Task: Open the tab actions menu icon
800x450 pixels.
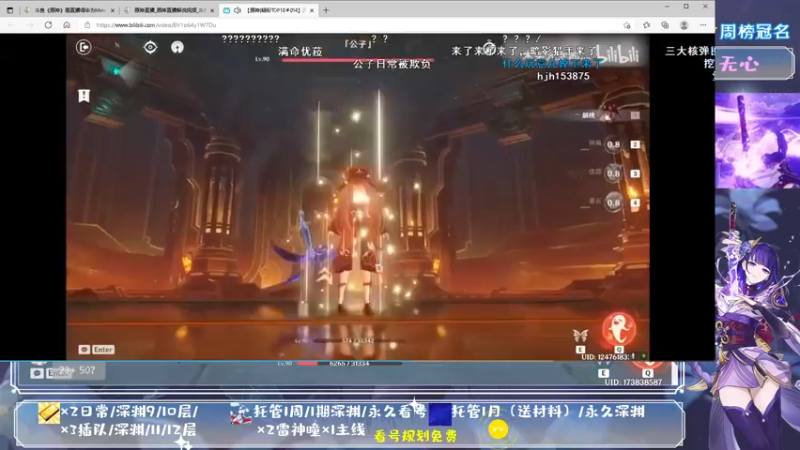Action: point(10,10)
